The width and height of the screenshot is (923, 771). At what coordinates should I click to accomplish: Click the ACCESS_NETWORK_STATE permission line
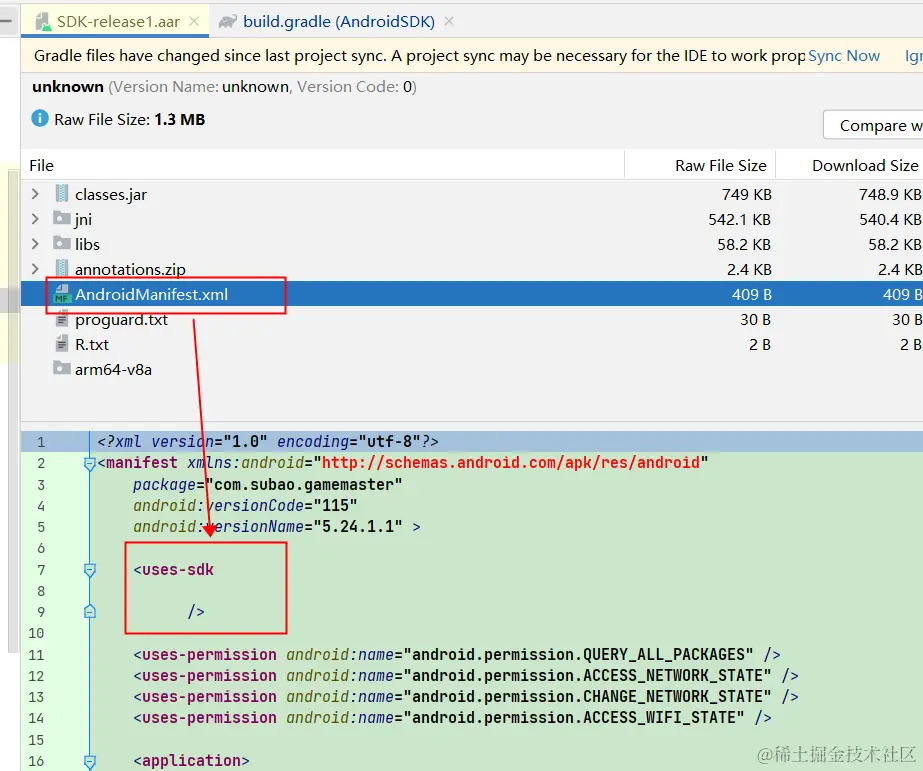[466, 676]
